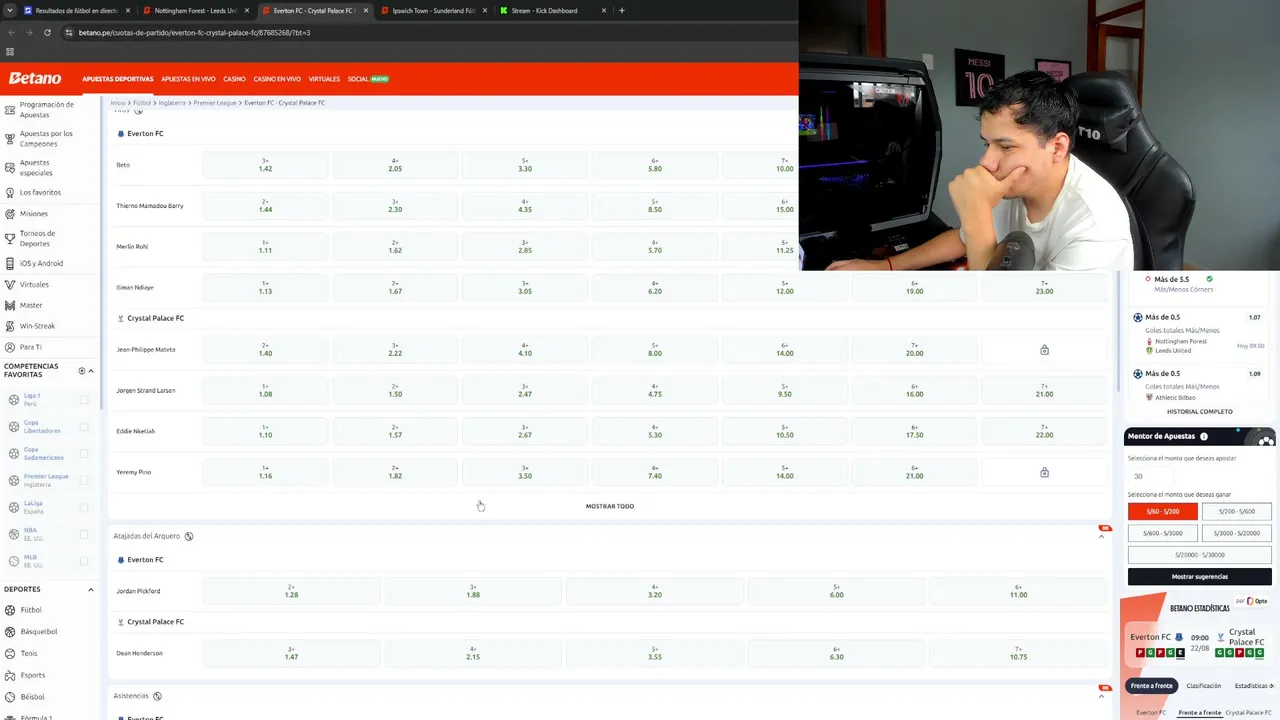The width and height of the screenshot is (1280, 720).
Task: Click info icon next to Mentor de Apuestas
Action: pos(1203,437)
